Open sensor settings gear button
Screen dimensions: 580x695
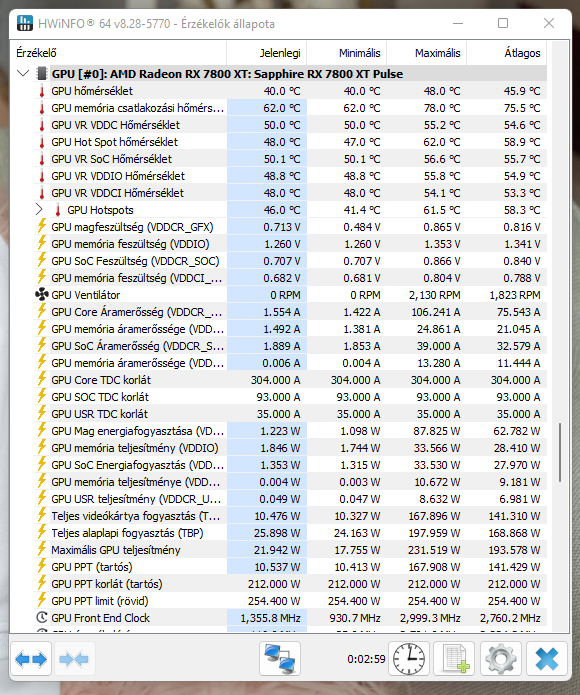click(500, 660)
